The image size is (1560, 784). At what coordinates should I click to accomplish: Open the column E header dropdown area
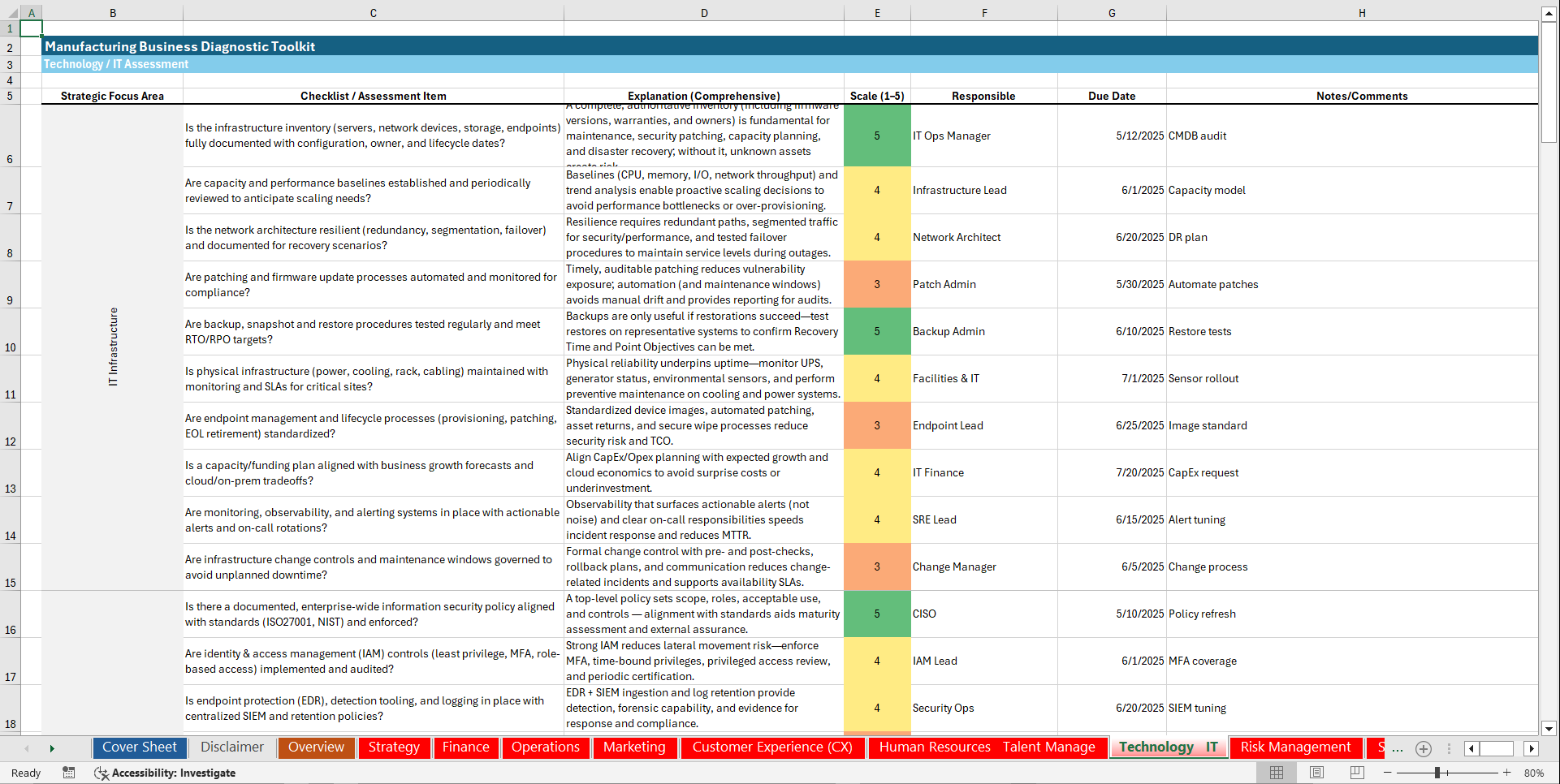click(877, 13)
